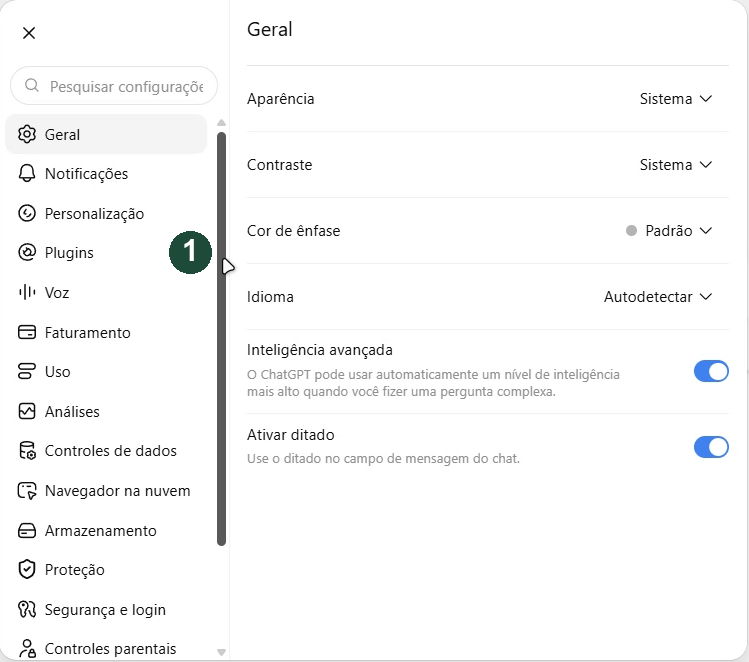
Task: Click the Voz waveform icon
Action: pyautogui.click(x=27, y=292)
